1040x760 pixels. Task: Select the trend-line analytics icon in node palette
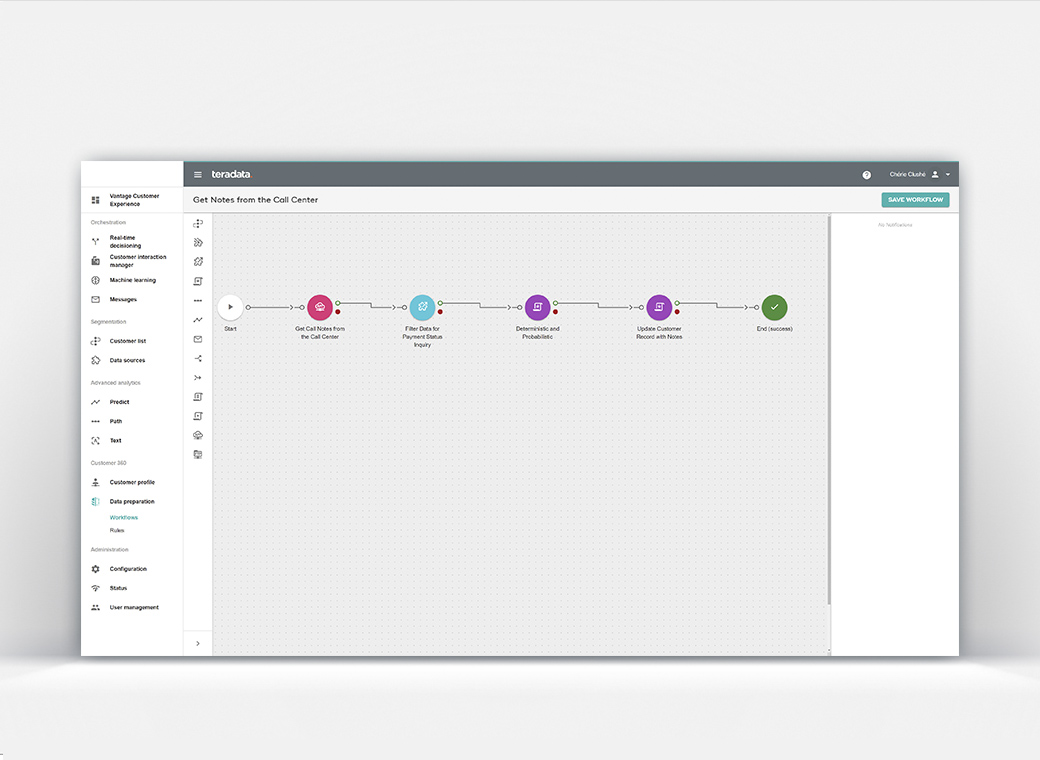tap(197, 319)
